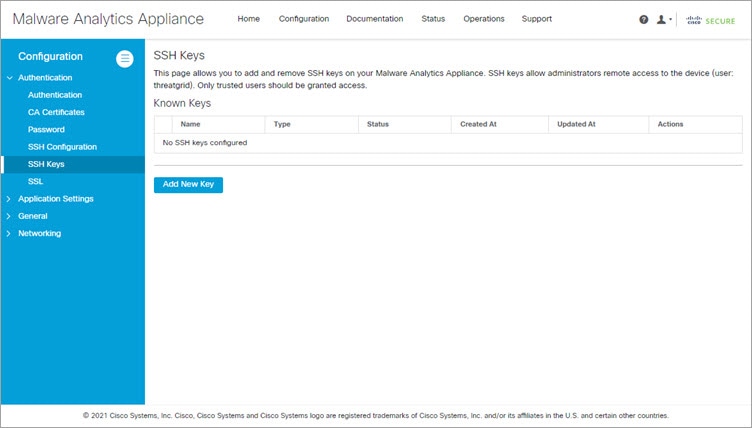The width and height of the screenshot is (752, 428).
Task: Open the Home menu
Action: [248, 19]
